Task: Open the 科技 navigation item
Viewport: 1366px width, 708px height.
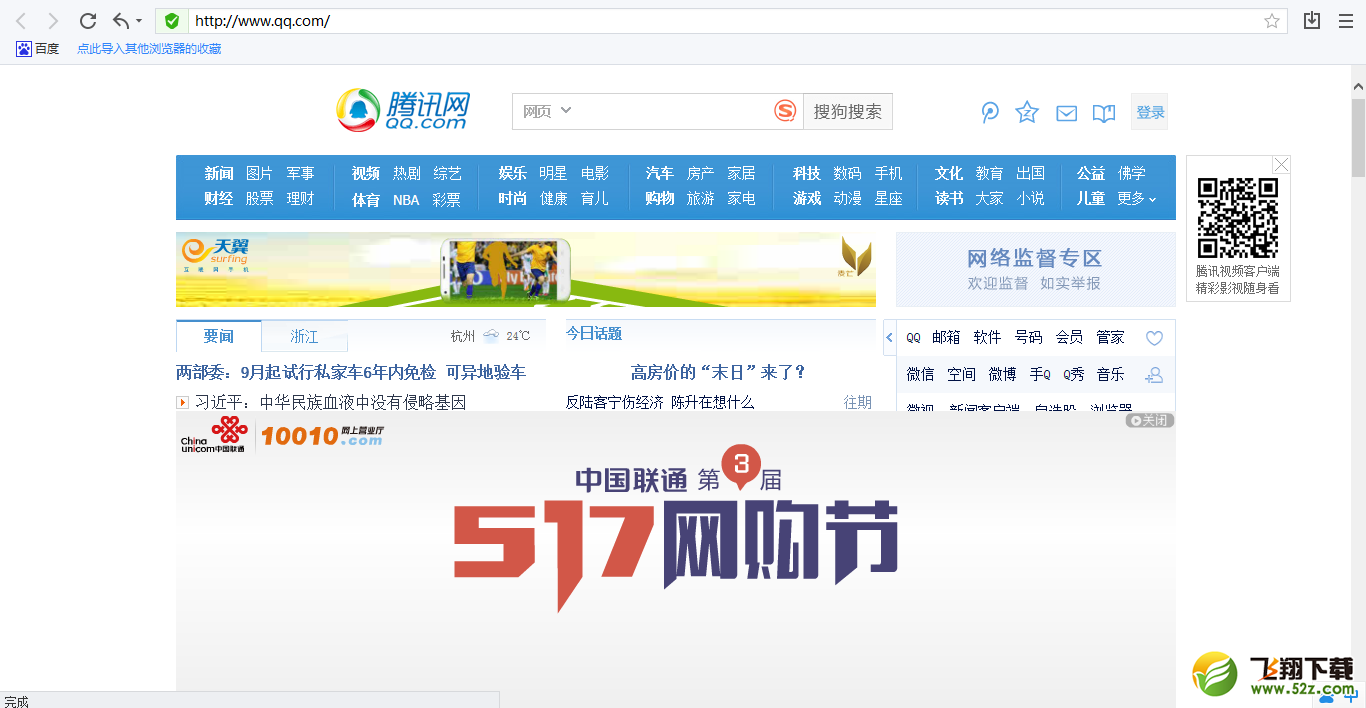Action: [x=807, y=173]
